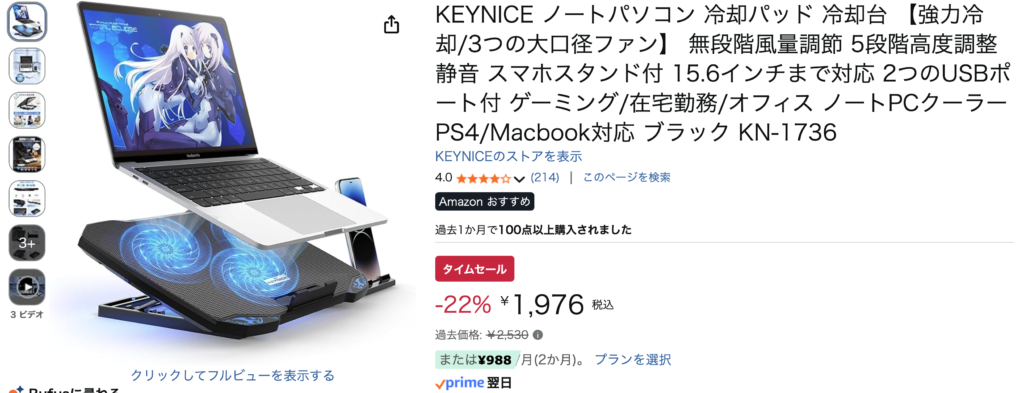The height and width of the screenshot is (393, 1024).
Task: Click the orange star rating icons
Action: point(483,178)
